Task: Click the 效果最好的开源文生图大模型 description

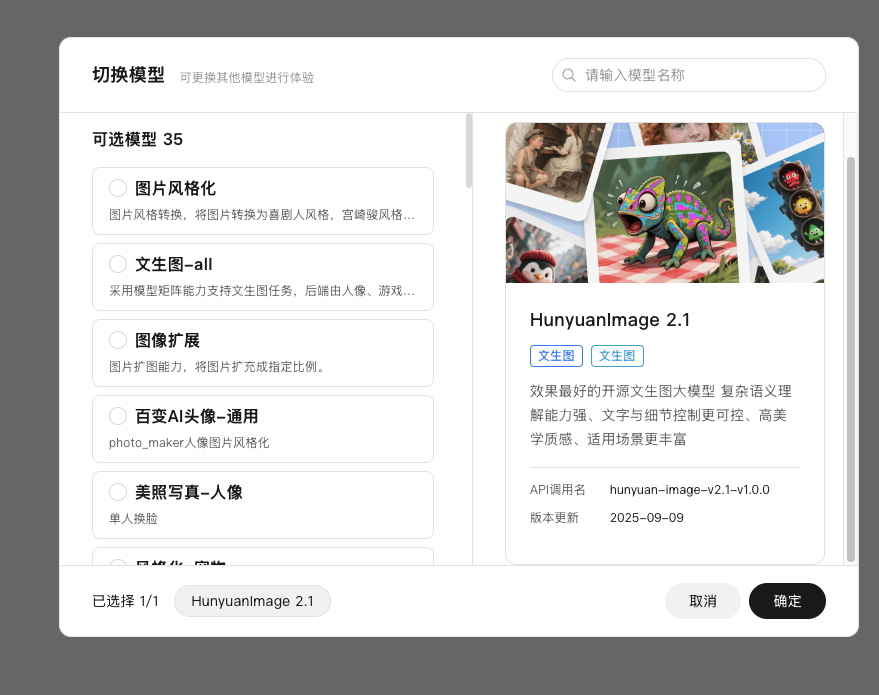Action: tap(661, 415)
